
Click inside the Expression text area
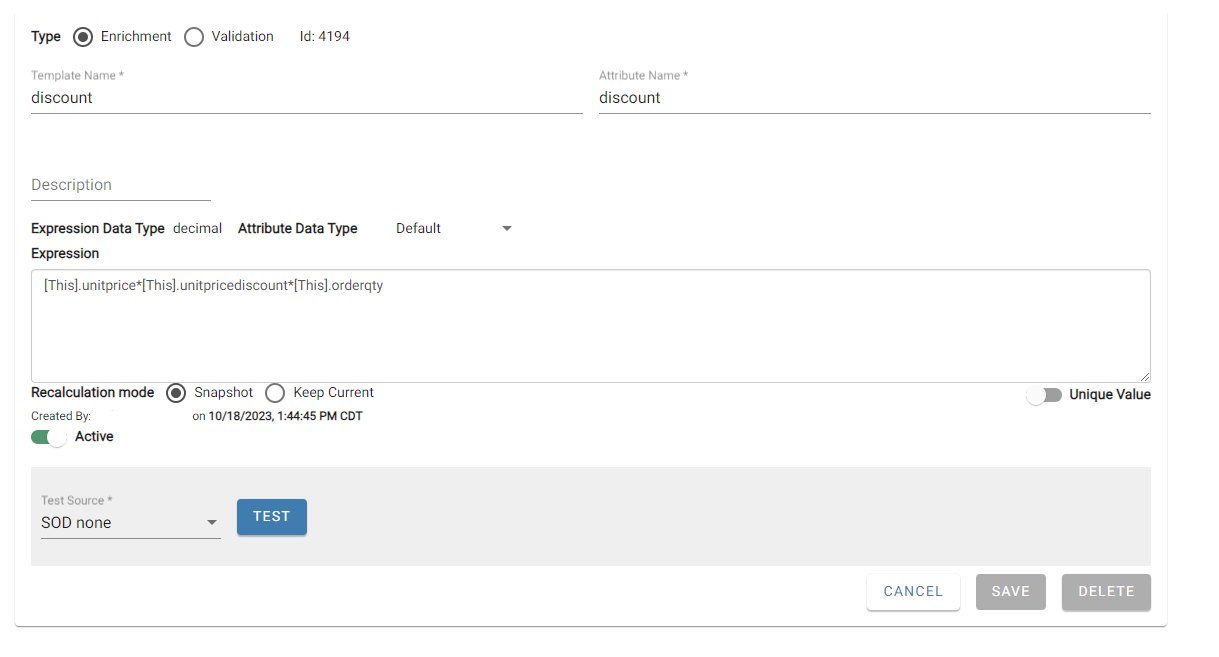pyautogui.click(x=590, y=325)
